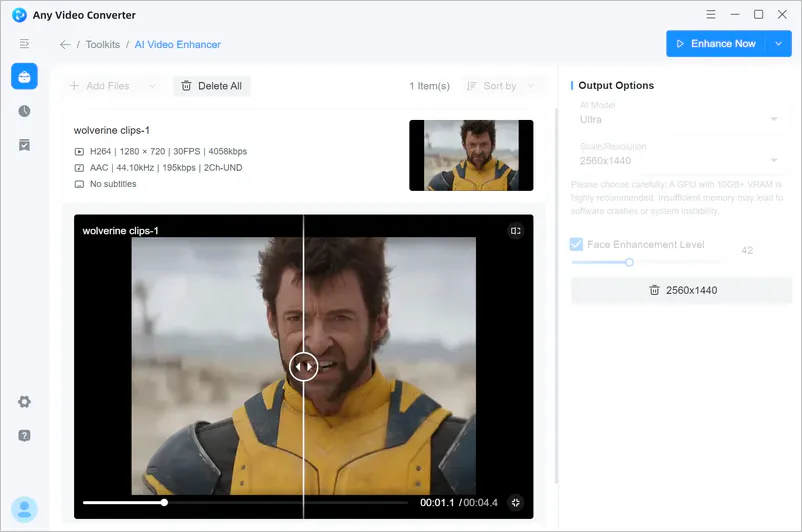Screen dimensions: 802x532
Task: Toggle Face Enhancement Level checkbox
Action: coord(576,245)
